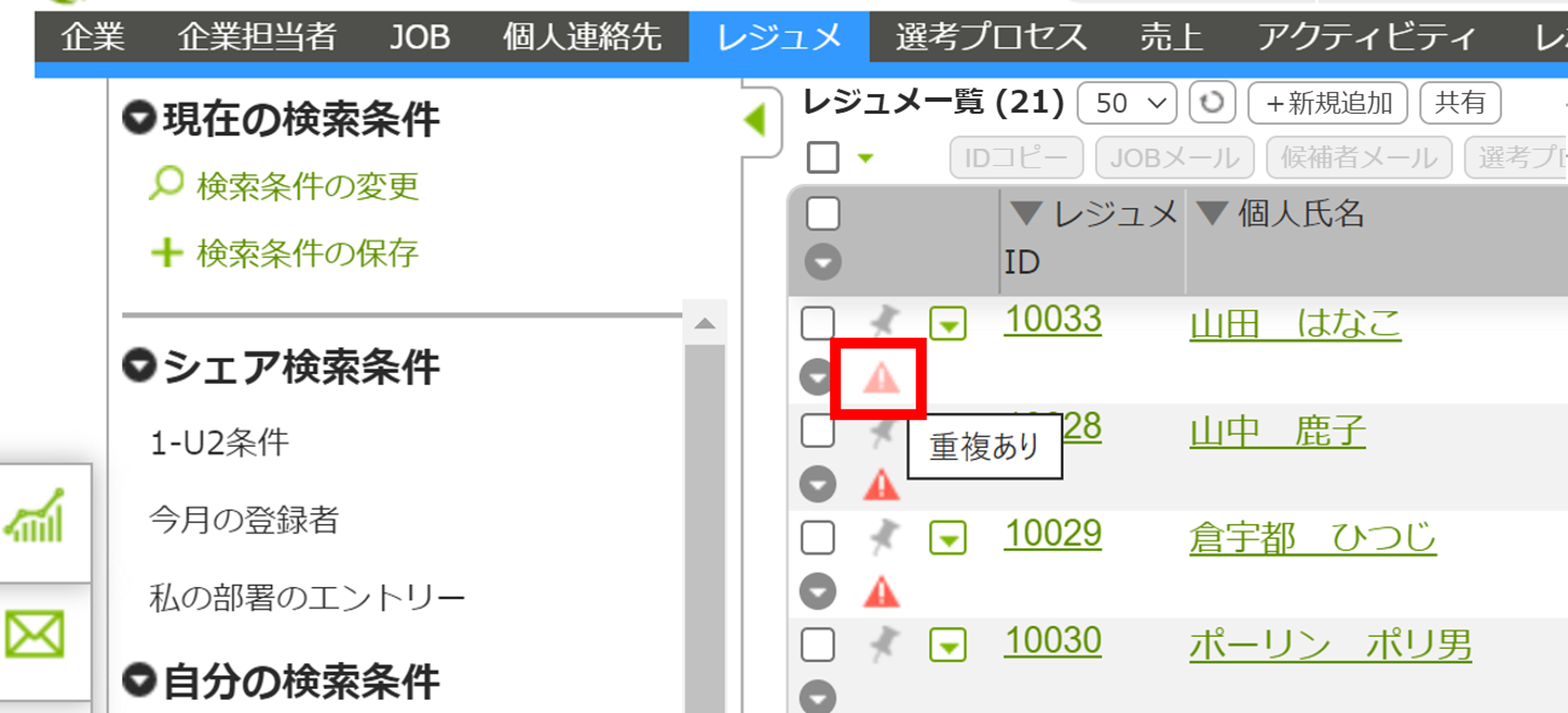
Task: Click the 候補者メール button
Action: click(x=1359, y=158)
